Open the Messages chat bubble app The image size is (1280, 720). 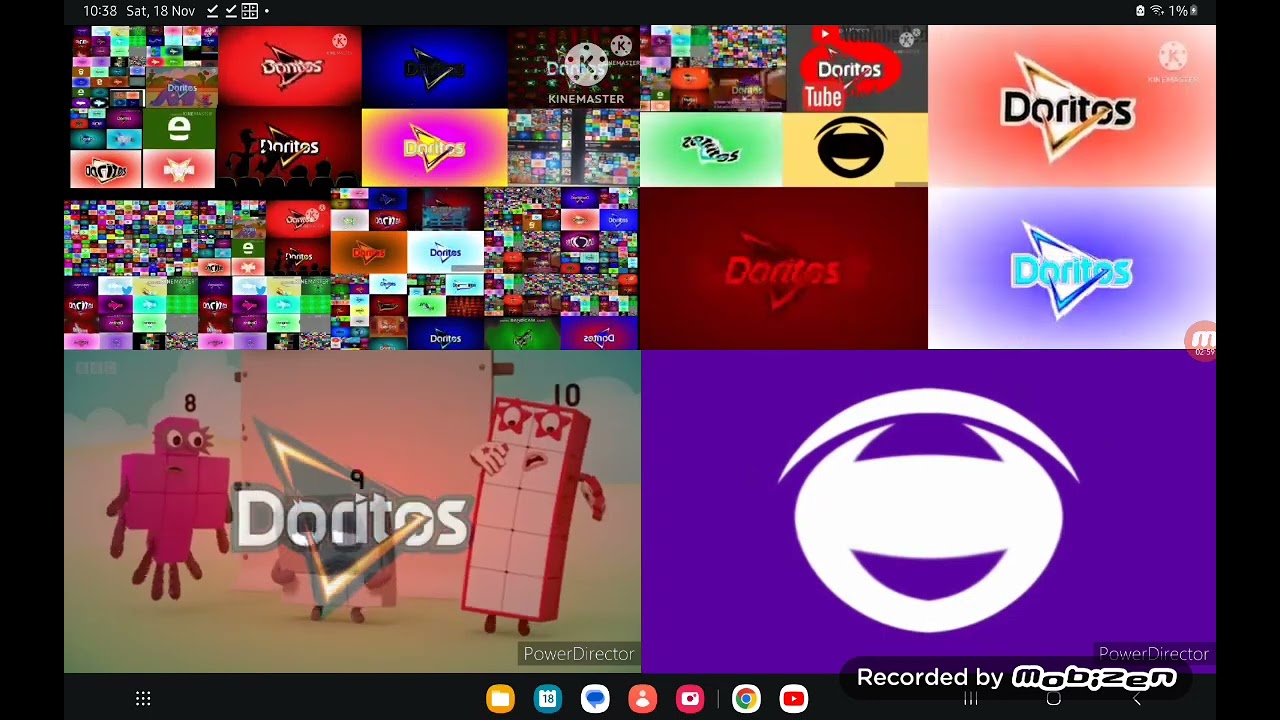pos(595,699)
